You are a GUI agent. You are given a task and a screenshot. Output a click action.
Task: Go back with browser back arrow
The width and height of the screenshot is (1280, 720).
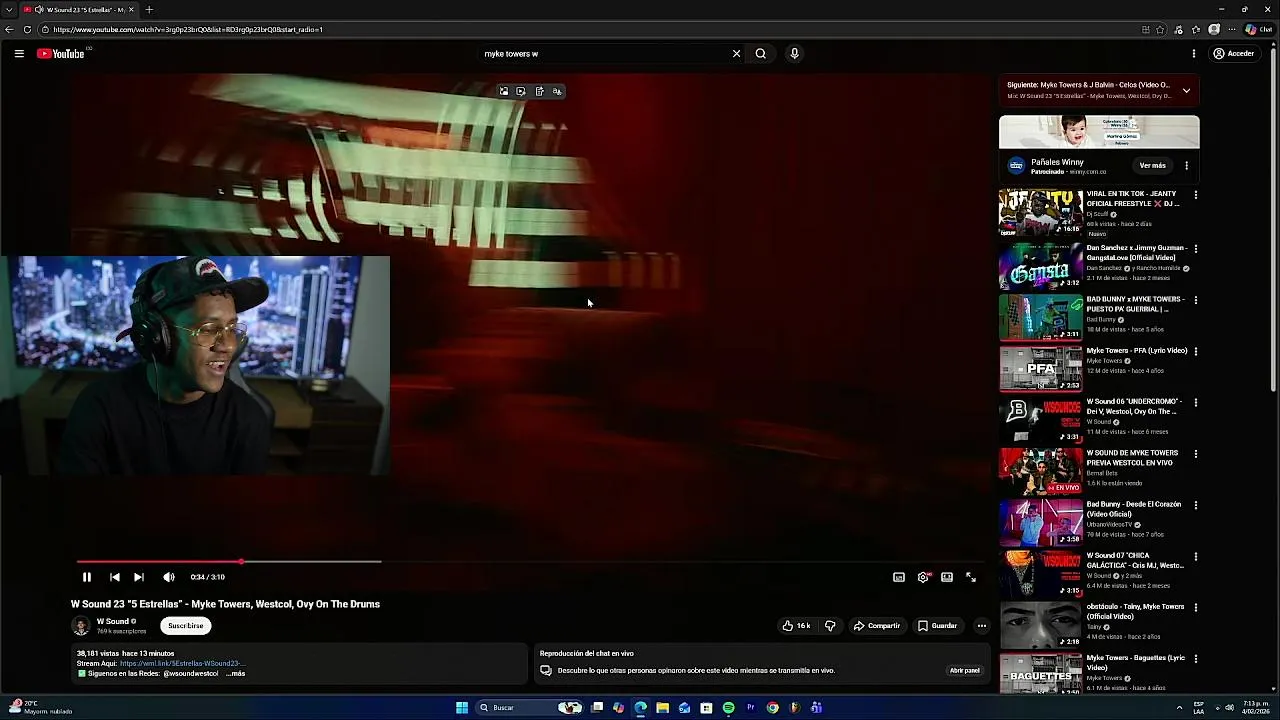point(10,30)
